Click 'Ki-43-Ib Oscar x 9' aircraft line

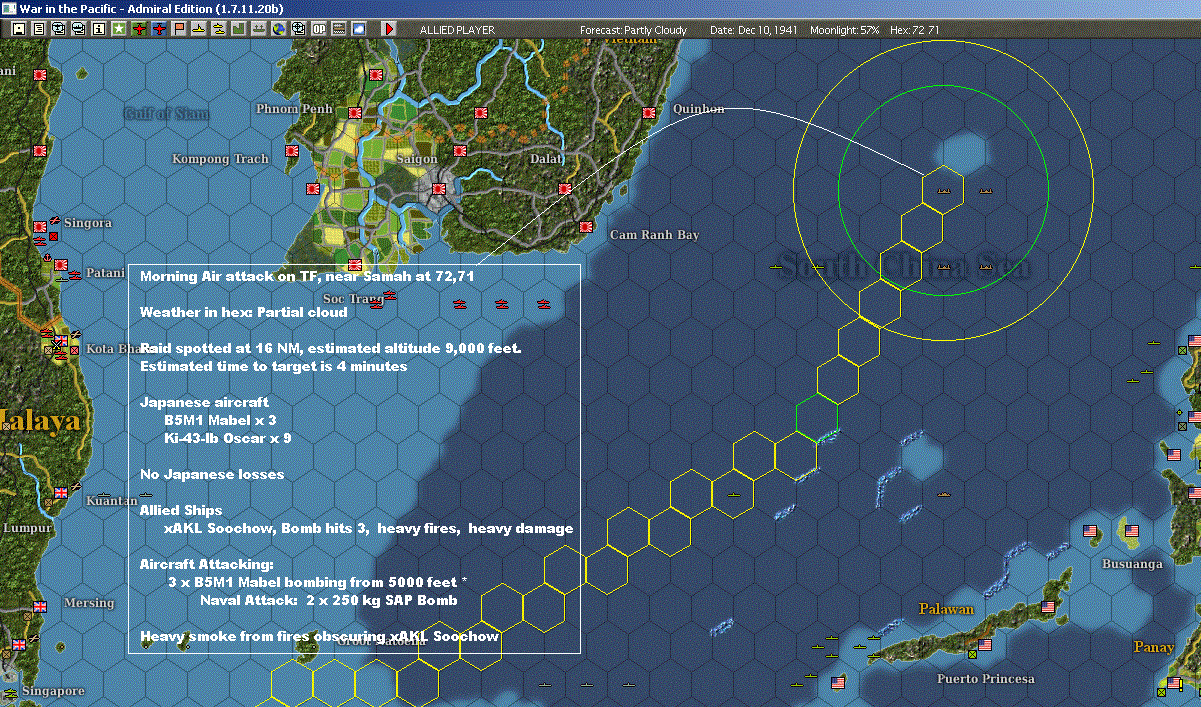(x=228, y=438)
